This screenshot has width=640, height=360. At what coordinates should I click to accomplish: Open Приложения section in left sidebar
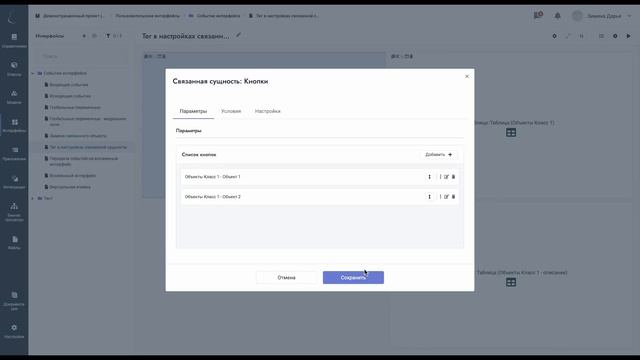(14, 153)
